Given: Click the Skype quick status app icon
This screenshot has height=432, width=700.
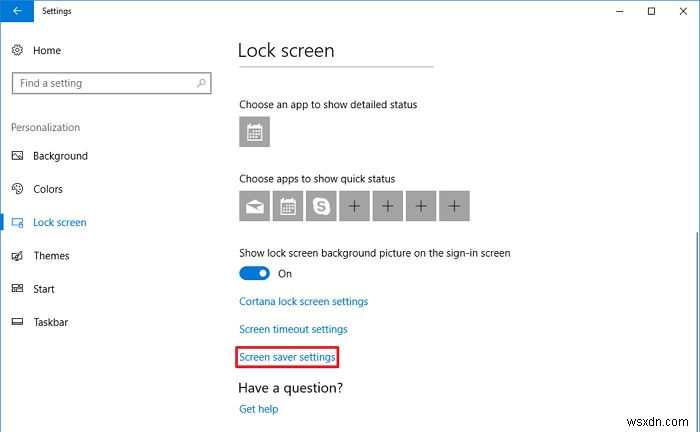Looking at the screenshot, I should pos(321,206).
